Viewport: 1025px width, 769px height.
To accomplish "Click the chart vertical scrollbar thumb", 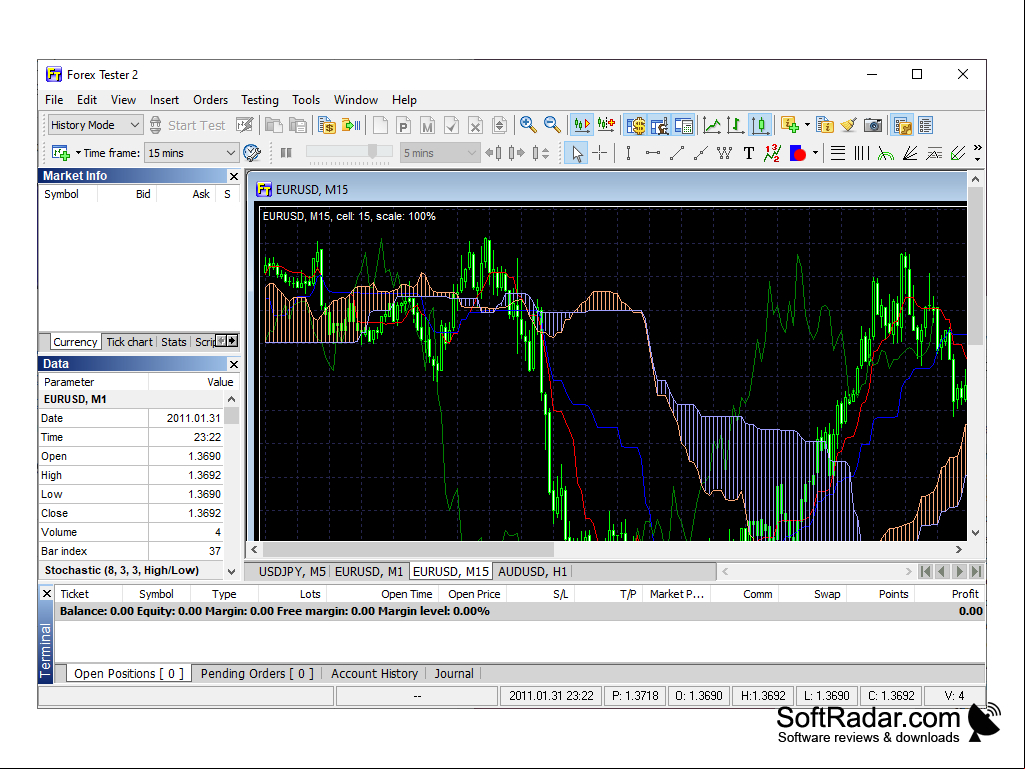I will (x=975, y=265).
